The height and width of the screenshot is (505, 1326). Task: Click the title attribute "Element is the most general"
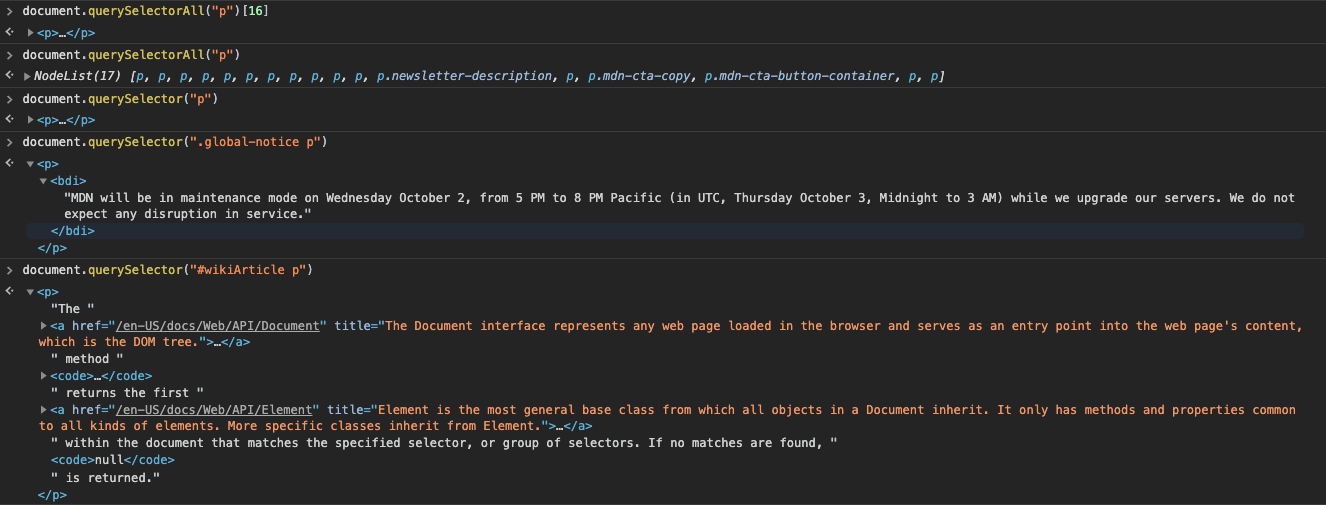[667, 418]
